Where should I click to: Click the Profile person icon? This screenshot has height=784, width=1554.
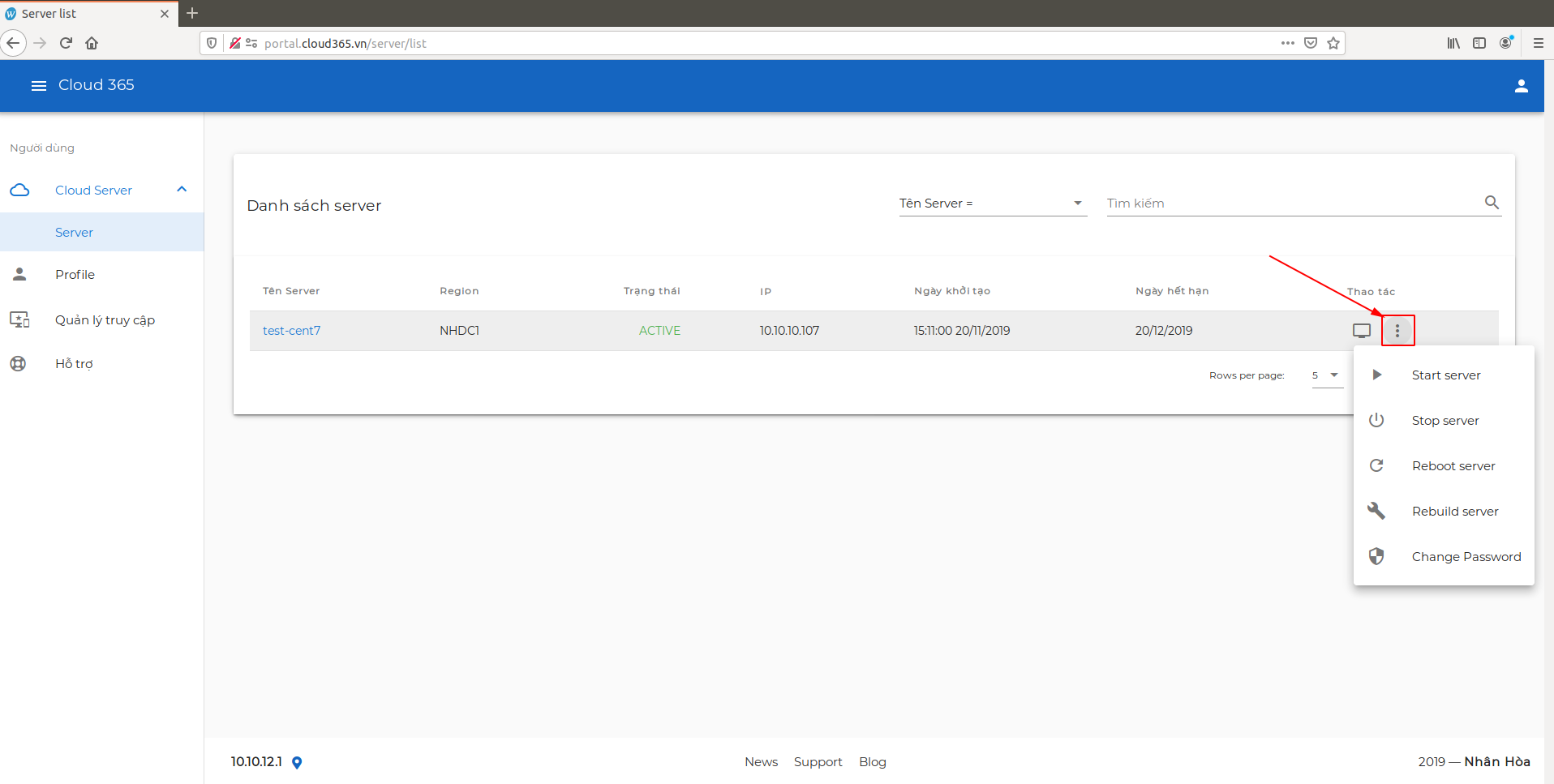(x=19, y=274)
